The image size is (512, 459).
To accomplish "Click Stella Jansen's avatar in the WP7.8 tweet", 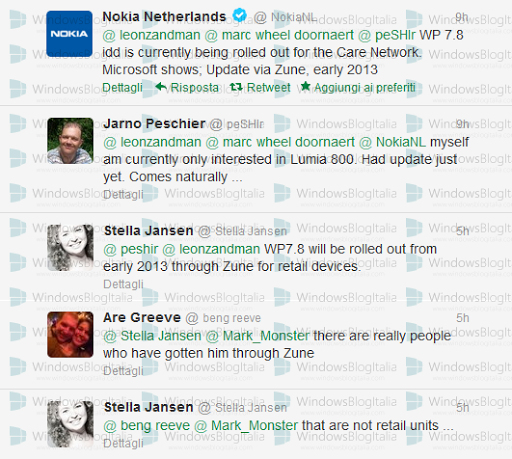I will click(x=70, y=248).
